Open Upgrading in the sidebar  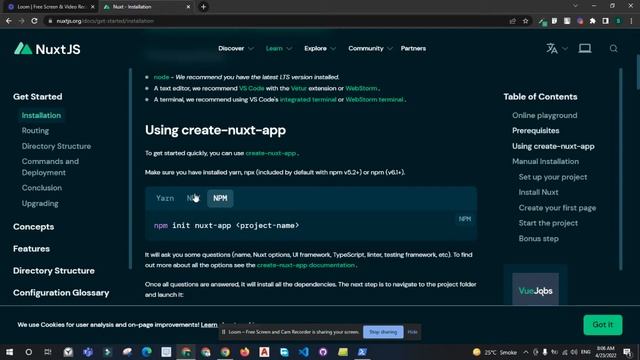click(40, 203)
